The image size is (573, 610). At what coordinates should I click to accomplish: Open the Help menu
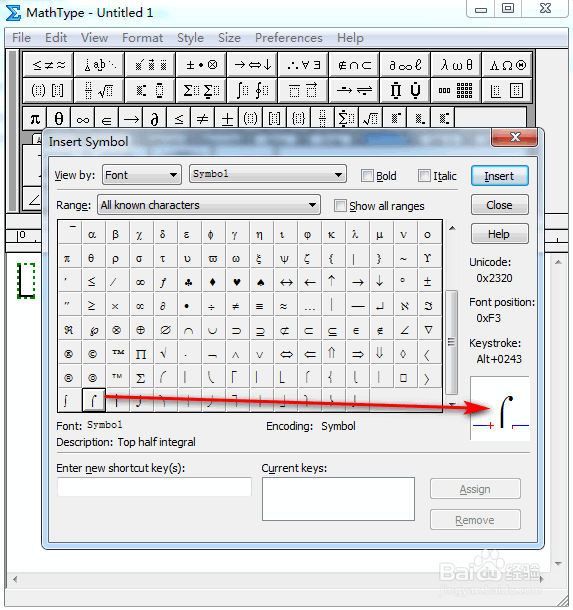(350, 38)
